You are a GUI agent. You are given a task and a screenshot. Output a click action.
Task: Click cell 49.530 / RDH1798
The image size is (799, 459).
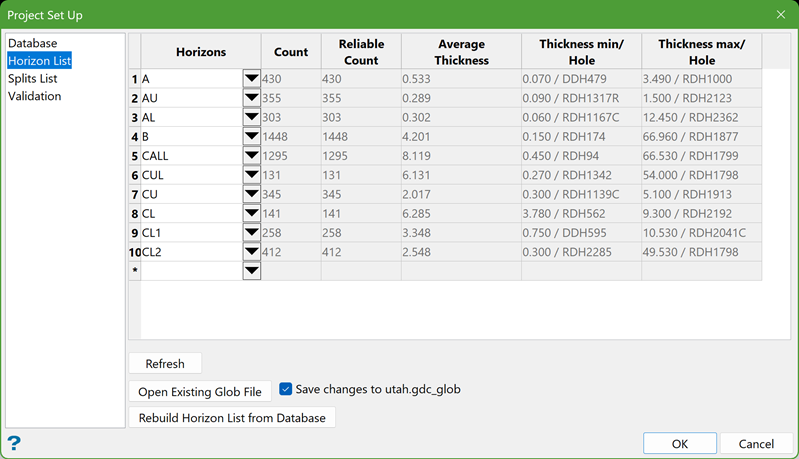point(702,252)
